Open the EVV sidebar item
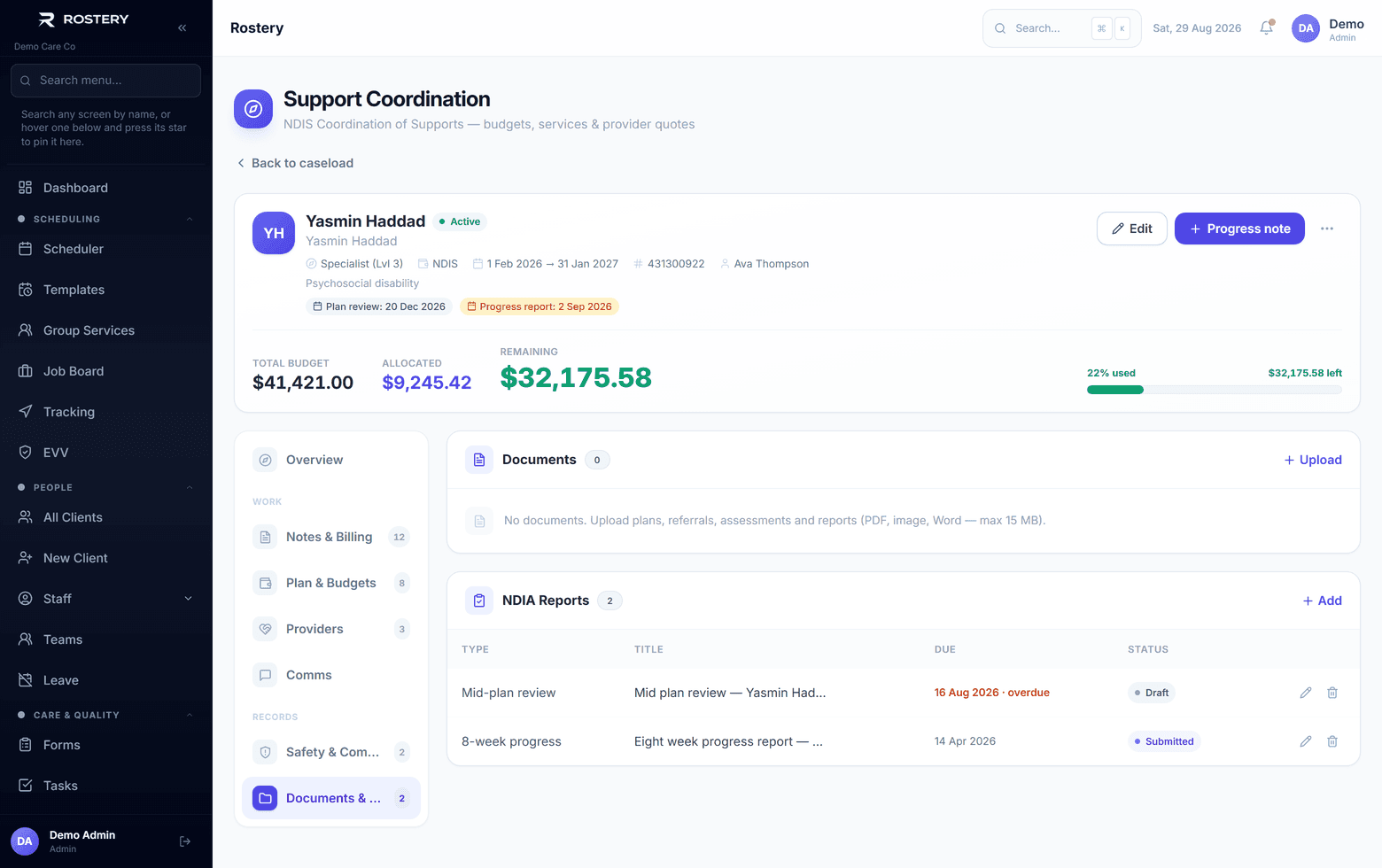The width and height of the screenshot is (1382, 868). 106,453
